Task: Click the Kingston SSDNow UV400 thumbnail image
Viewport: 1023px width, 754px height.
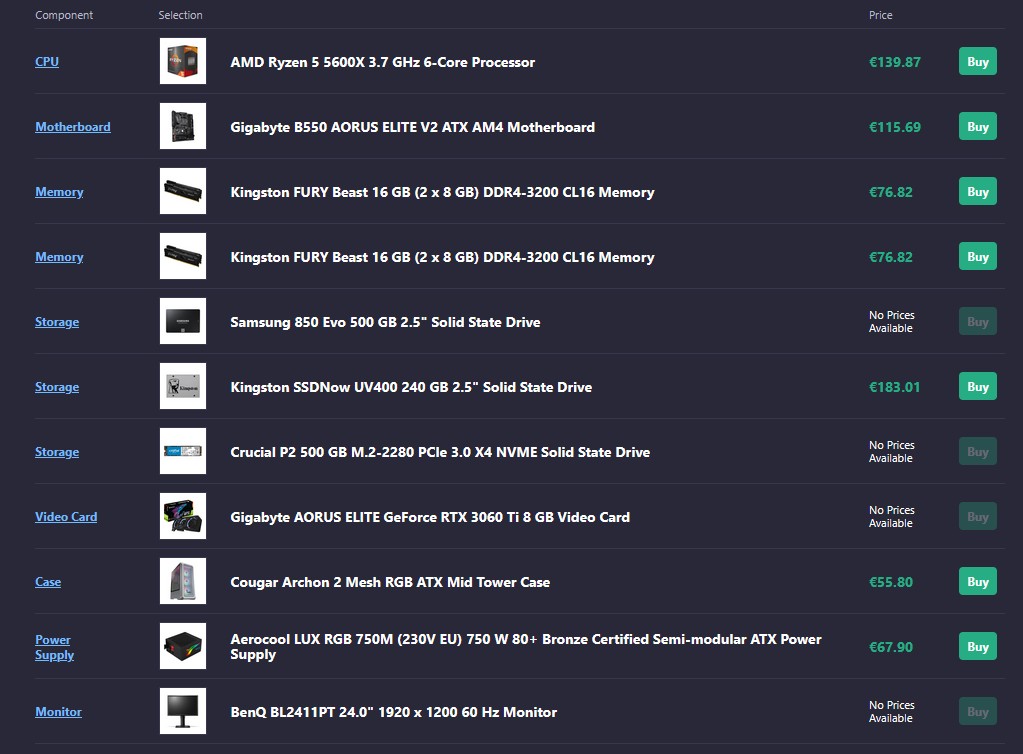Action: (183, 386)
